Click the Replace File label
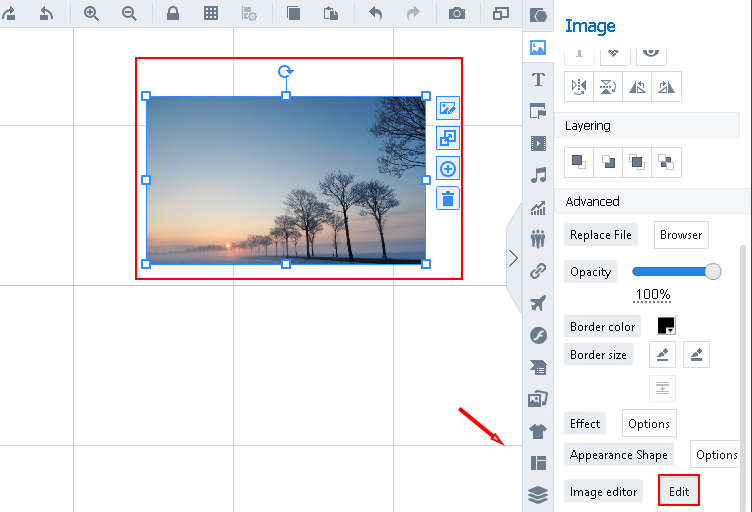The height and width of the screenshot is (512, 752). [x=600, y=235]
